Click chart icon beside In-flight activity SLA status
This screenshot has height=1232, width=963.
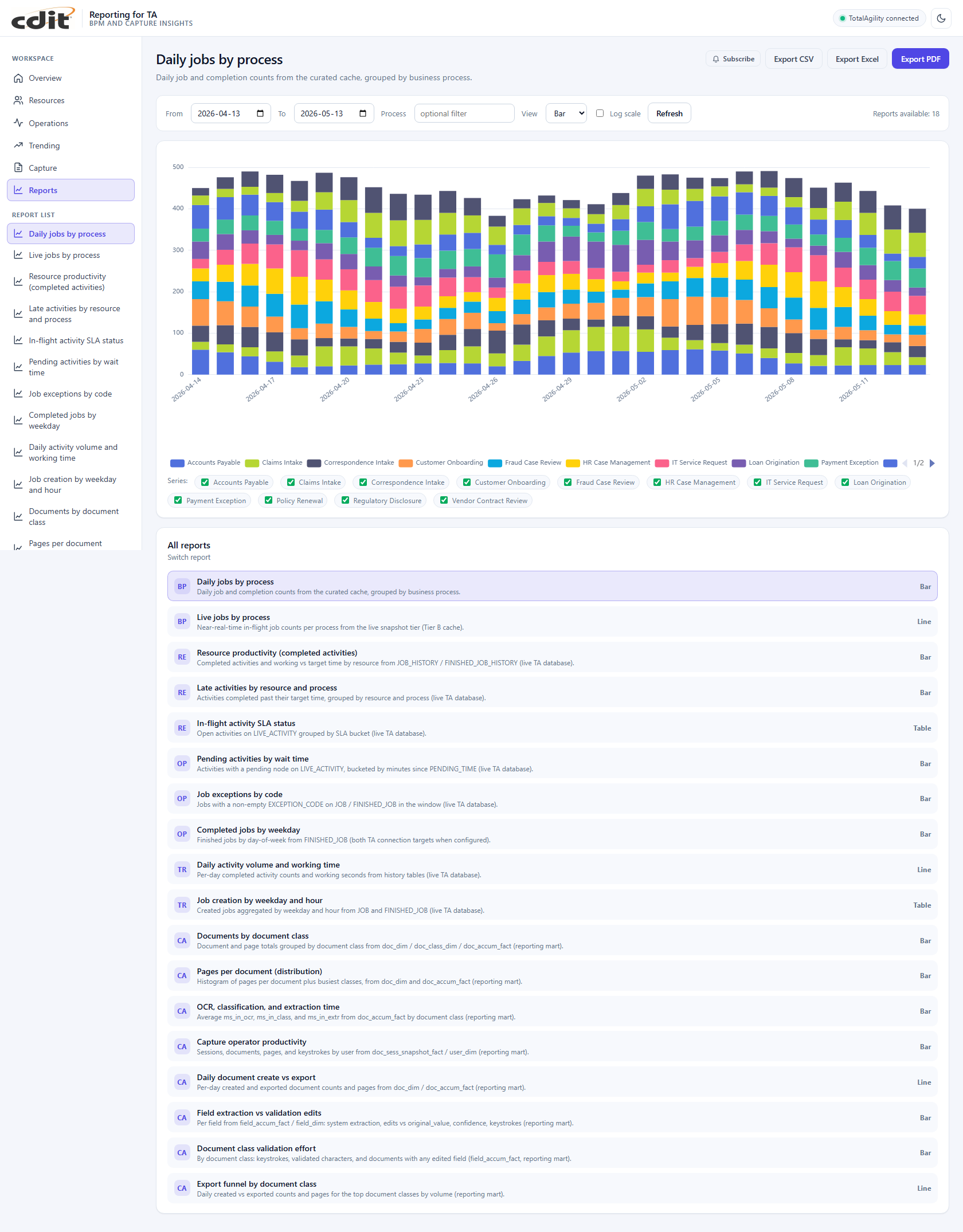(18, 340)
